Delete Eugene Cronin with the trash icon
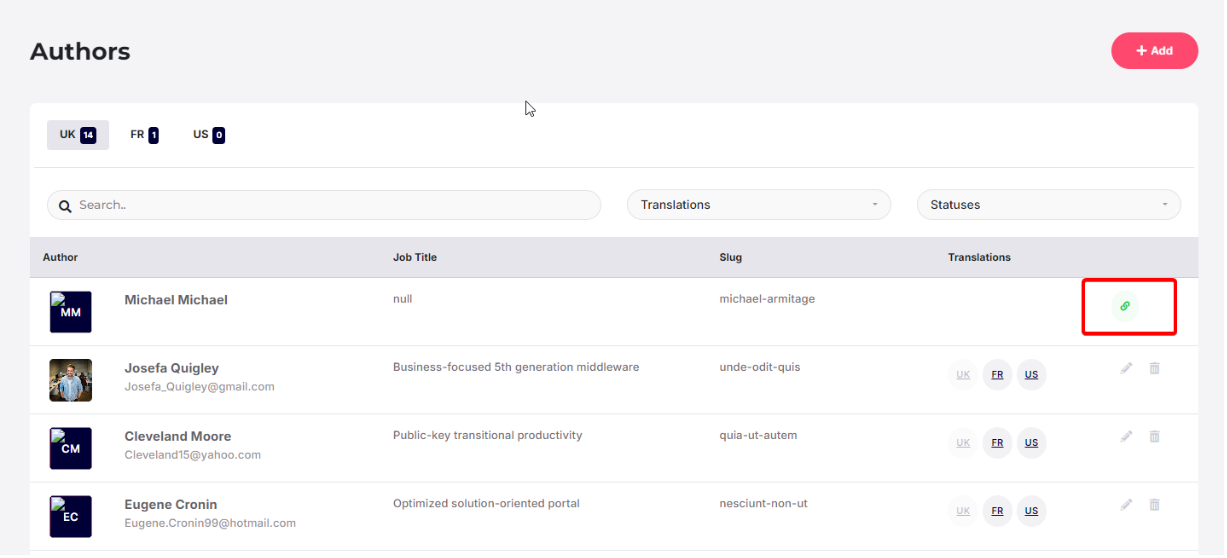This screenshot has height=558, width=1227. click(x=1155, y=504)
